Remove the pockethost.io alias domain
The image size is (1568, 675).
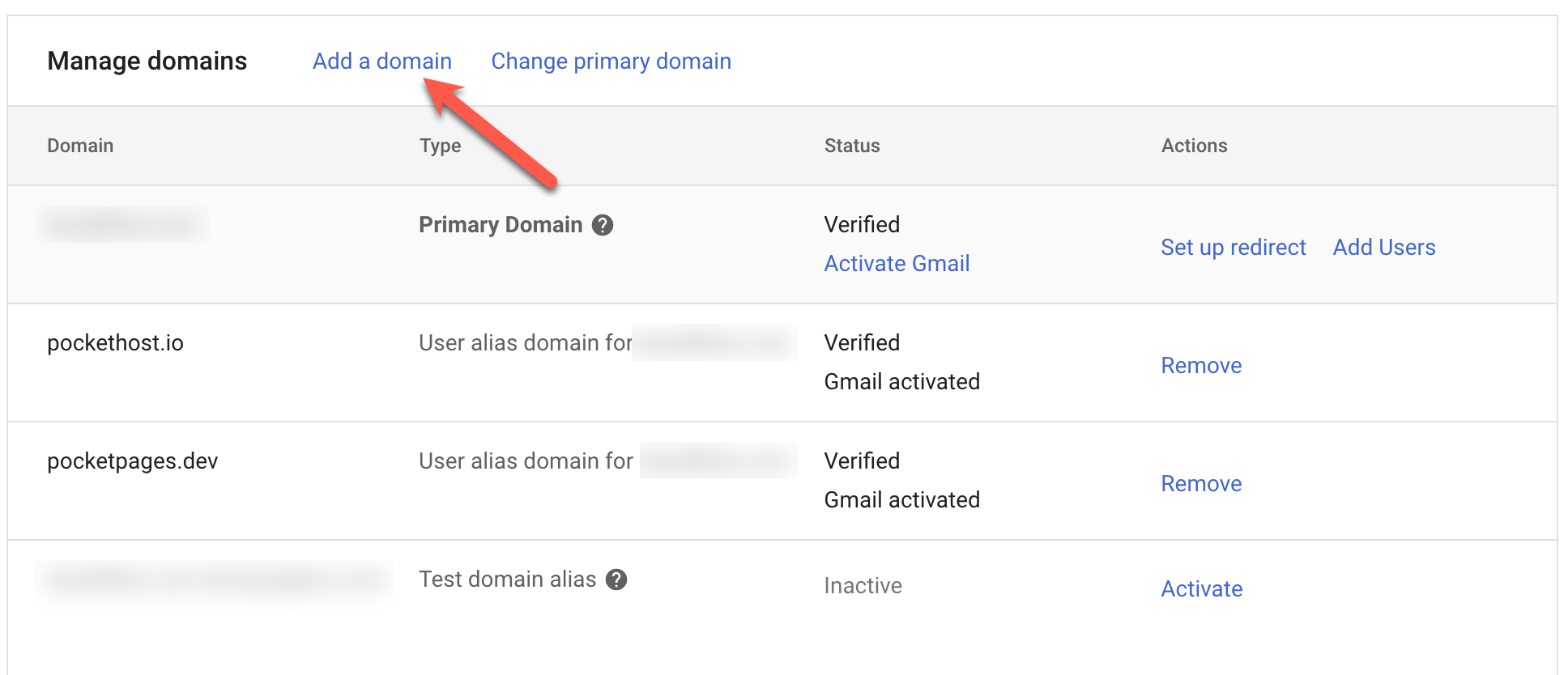(x=1201, y=366)
